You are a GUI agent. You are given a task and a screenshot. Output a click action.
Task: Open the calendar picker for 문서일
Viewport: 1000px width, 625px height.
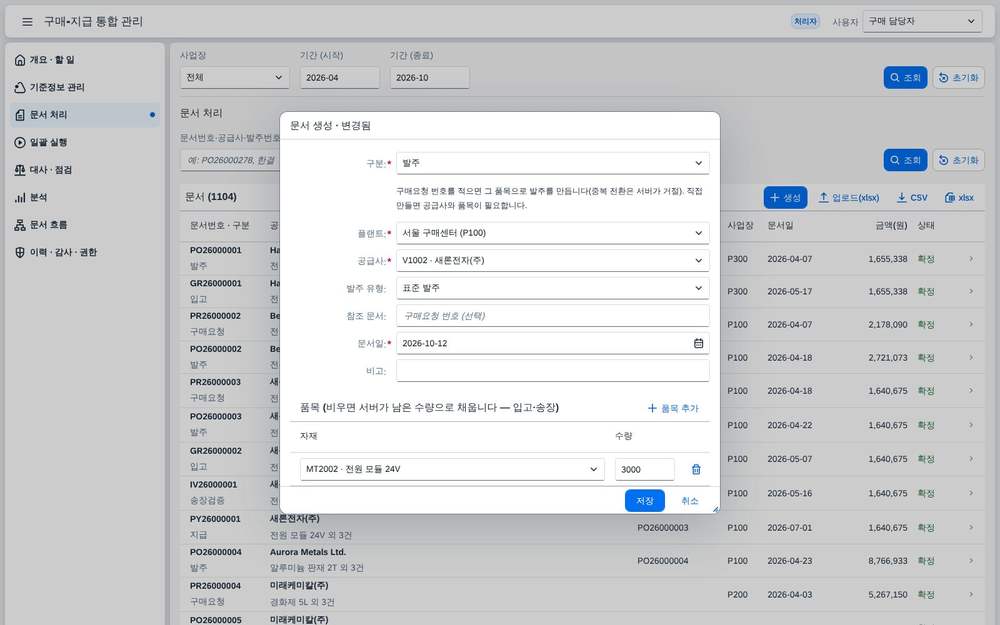(698, 343)
